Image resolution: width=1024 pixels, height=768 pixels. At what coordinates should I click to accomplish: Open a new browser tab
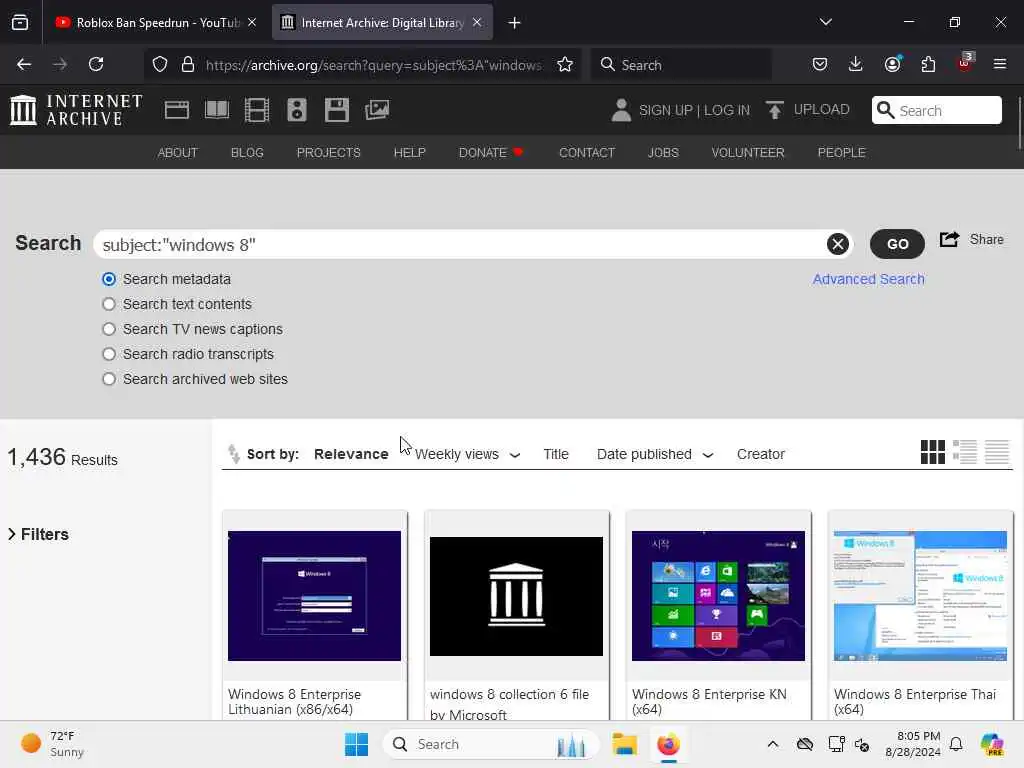(x=514, y=23)
